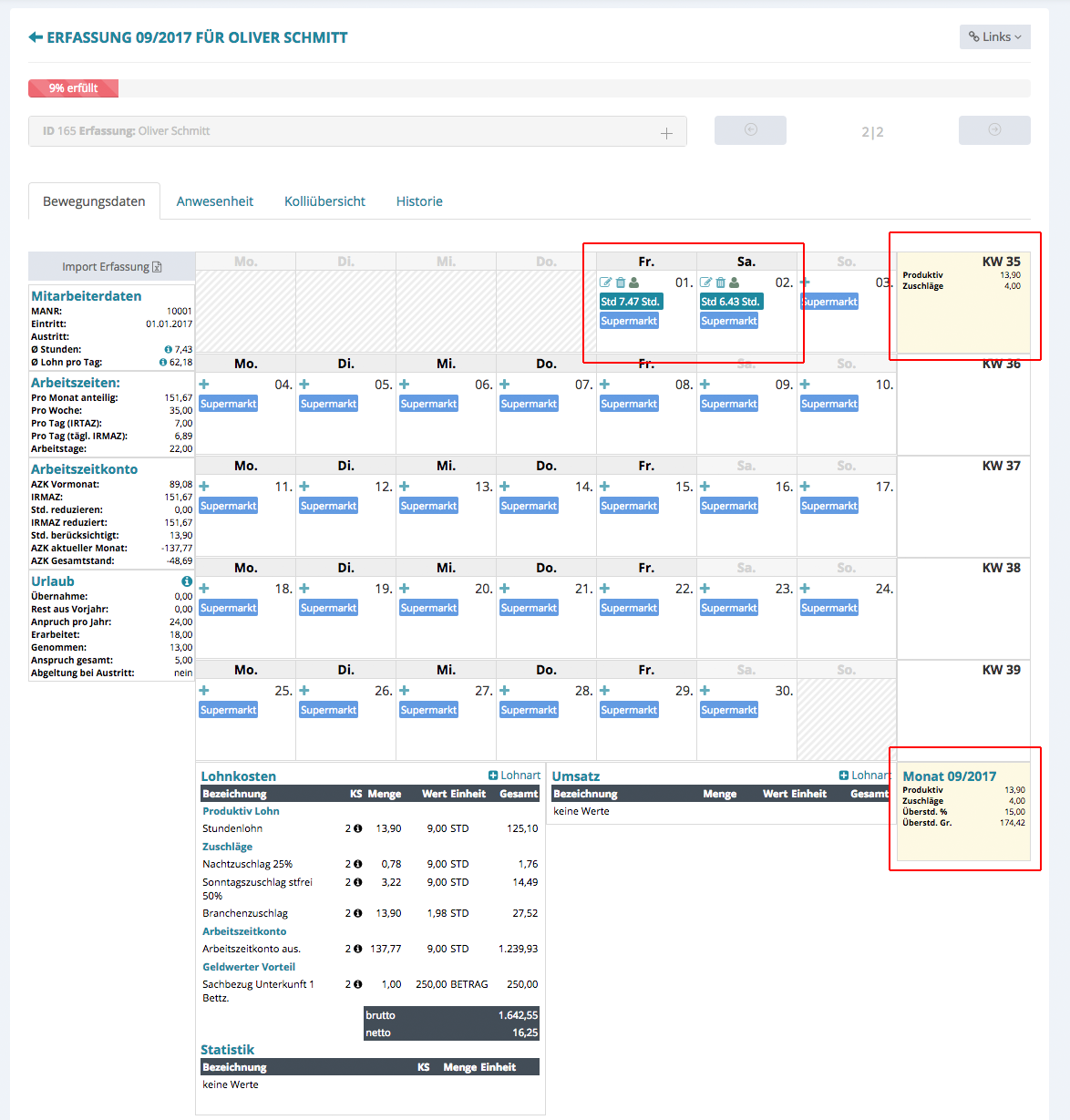Delete the Saturday 02. entry via trash icon
This screenshot has height=1120, width=1070.
coord(720,283)
